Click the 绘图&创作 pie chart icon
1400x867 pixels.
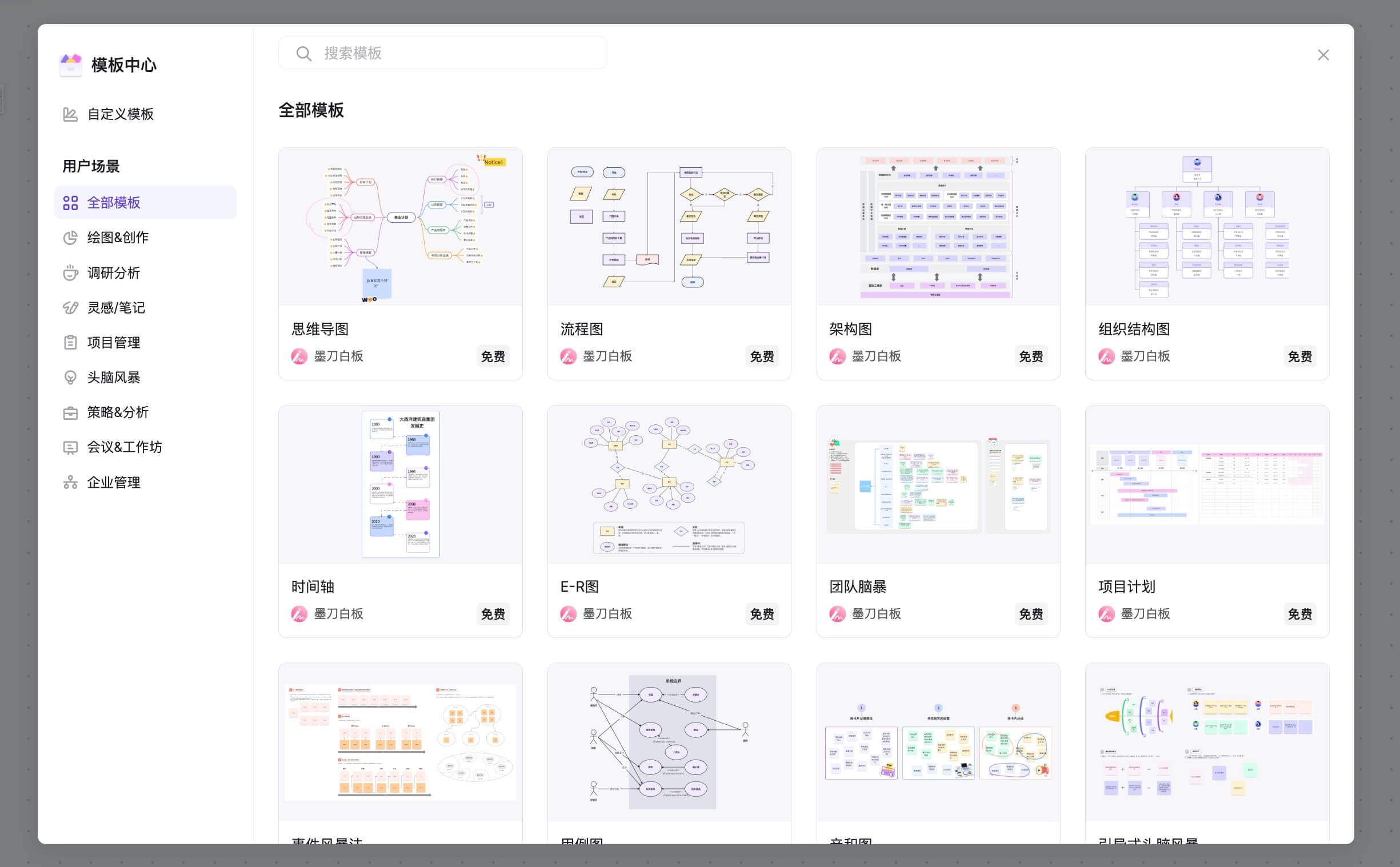70,238
